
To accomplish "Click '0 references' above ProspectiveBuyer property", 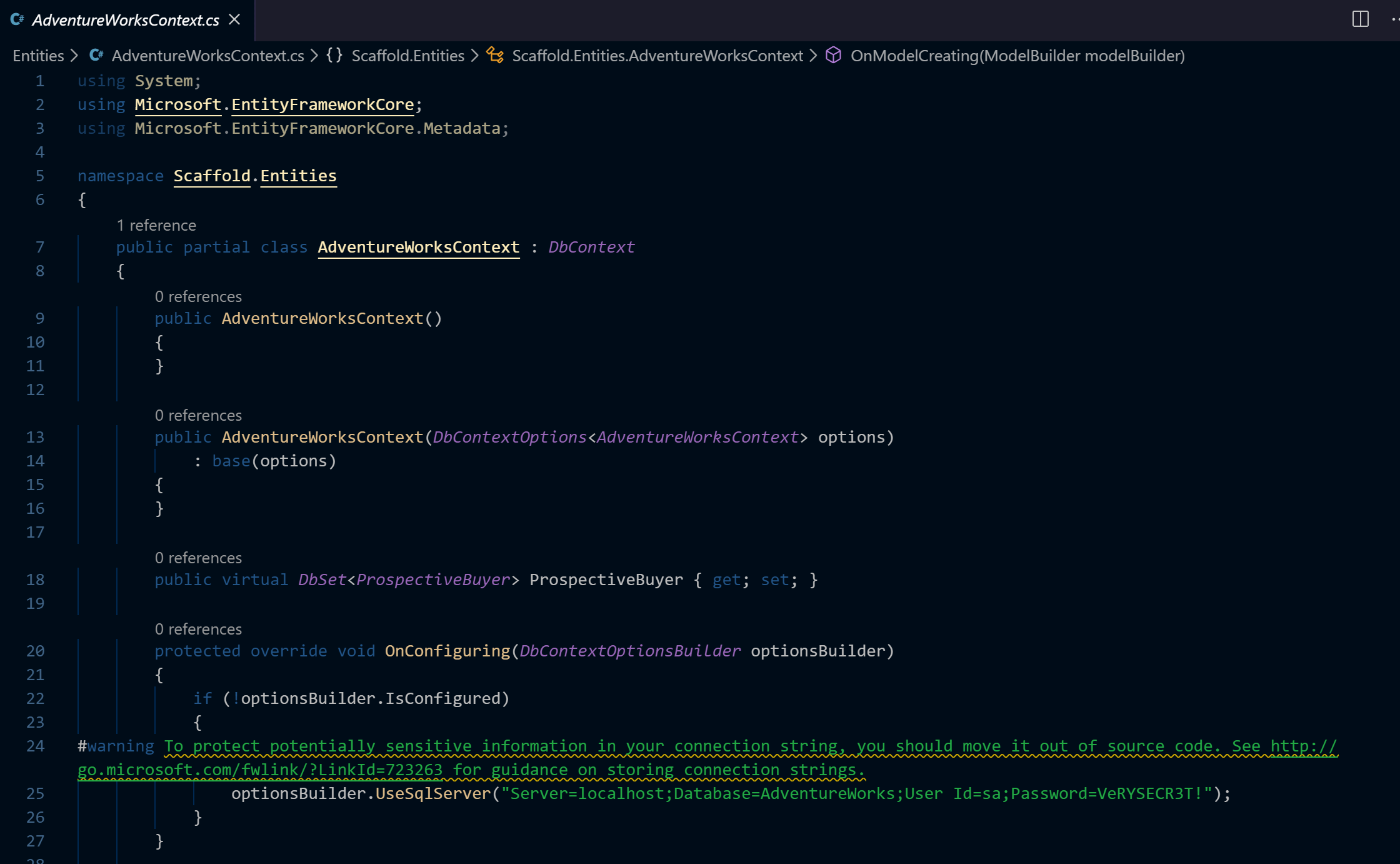I will (x=198, y=558).
